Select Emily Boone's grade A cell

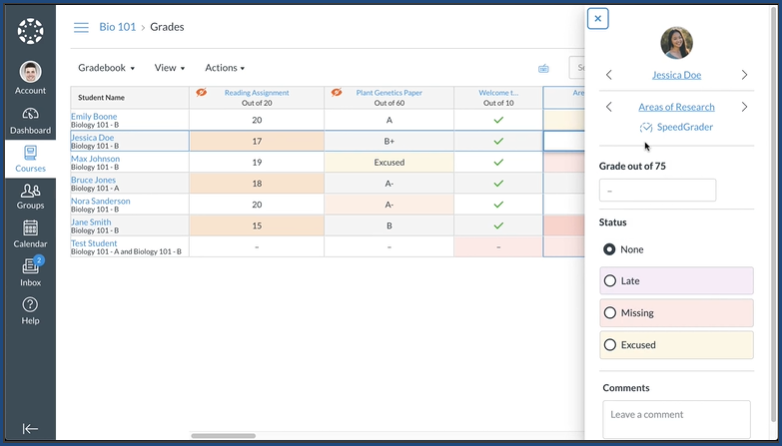(x=389, y=120)
